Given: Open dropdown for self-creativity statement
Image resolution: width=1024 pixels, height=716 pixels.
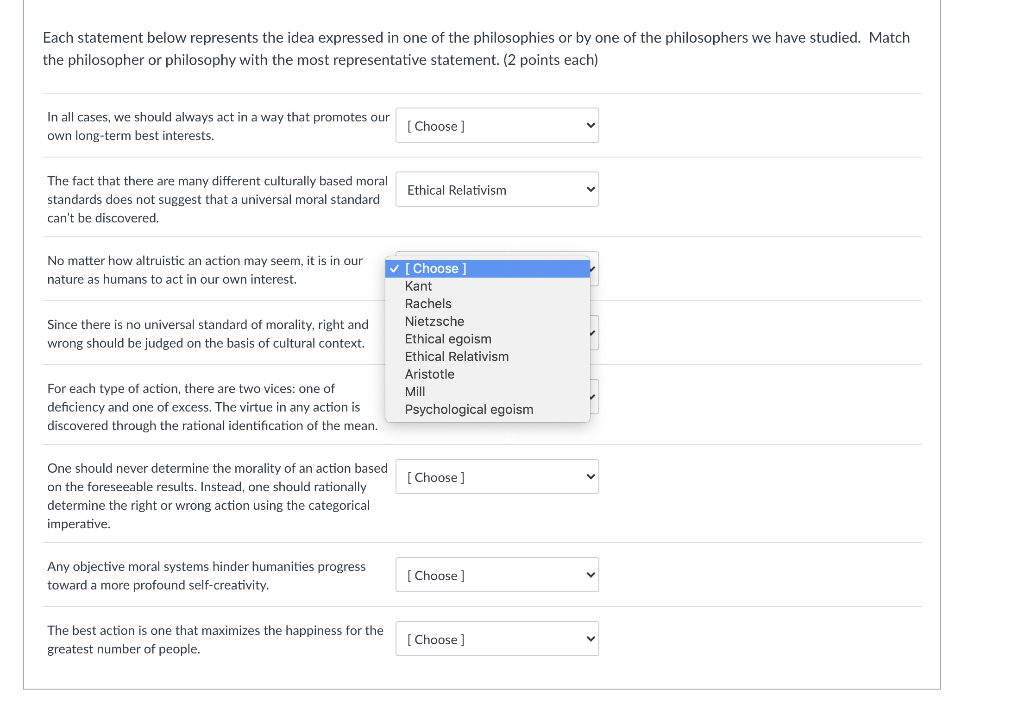Looking at the screenshot, I should 497,575.
